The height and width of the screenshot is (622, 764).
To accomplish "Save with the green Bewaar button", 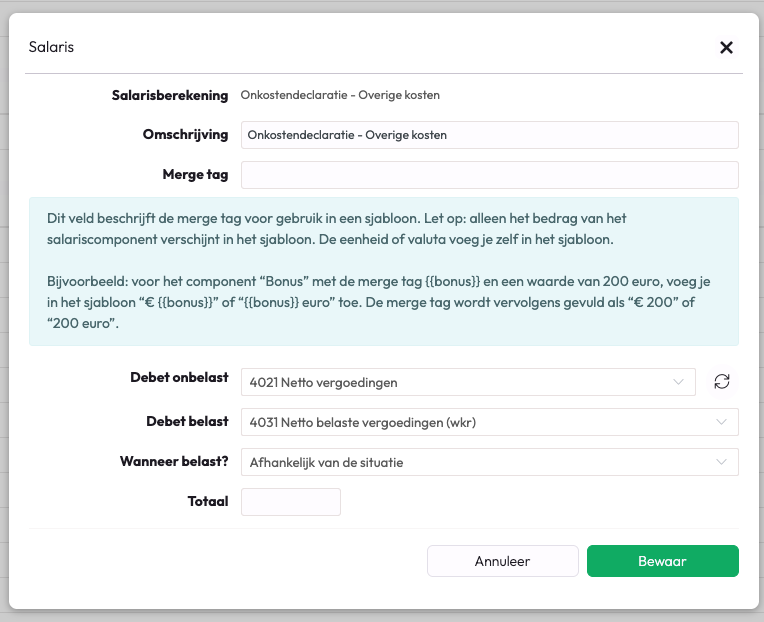I will (x=662, y=561).
